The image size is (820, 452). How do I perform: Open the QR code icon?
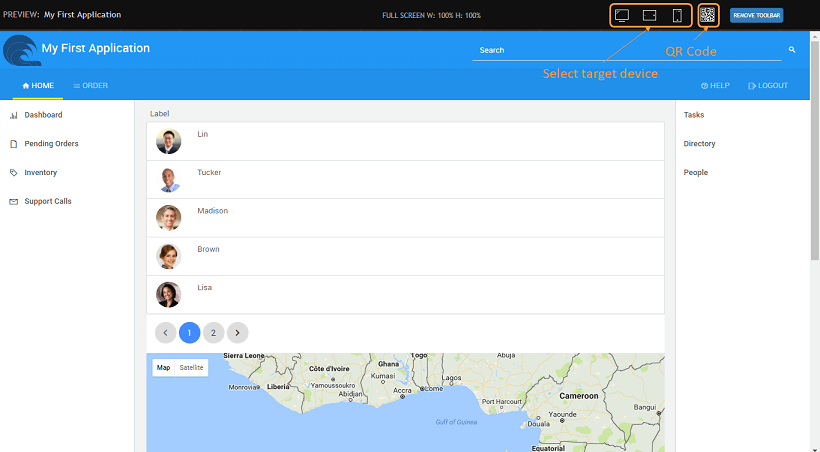[708, 15]
